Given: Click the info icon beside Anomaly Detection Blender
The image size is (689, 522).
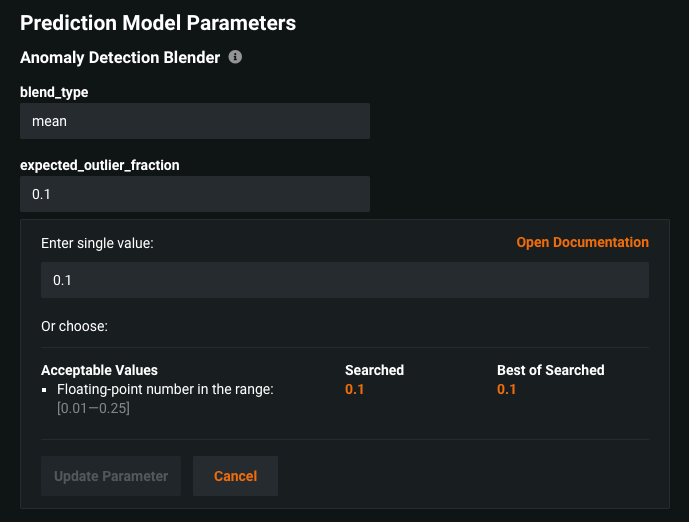Looking at the screenshot, I should [235, 57].
